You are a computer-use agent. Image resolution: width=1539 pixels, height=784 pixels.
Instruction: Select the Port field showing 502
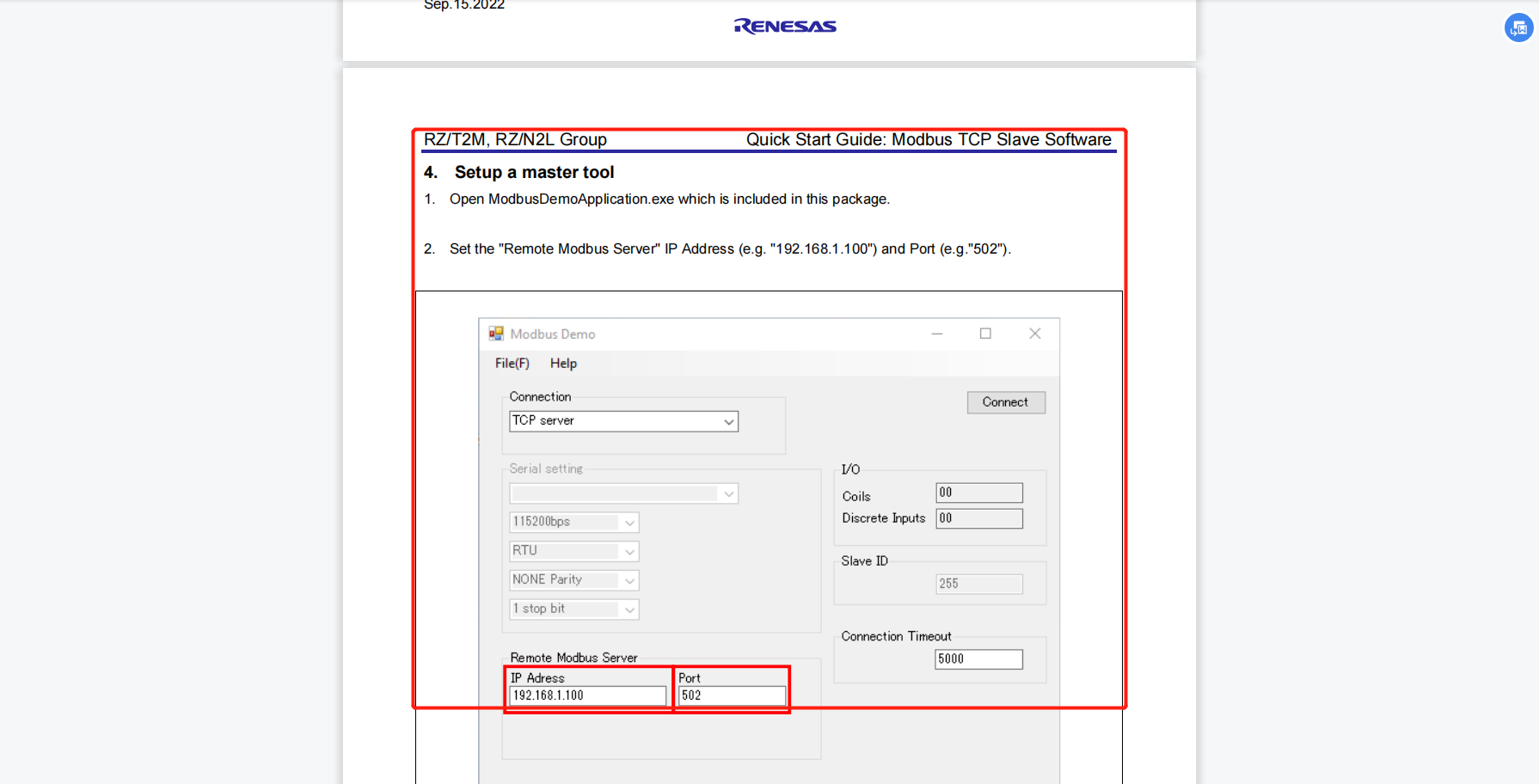(730, 695)
